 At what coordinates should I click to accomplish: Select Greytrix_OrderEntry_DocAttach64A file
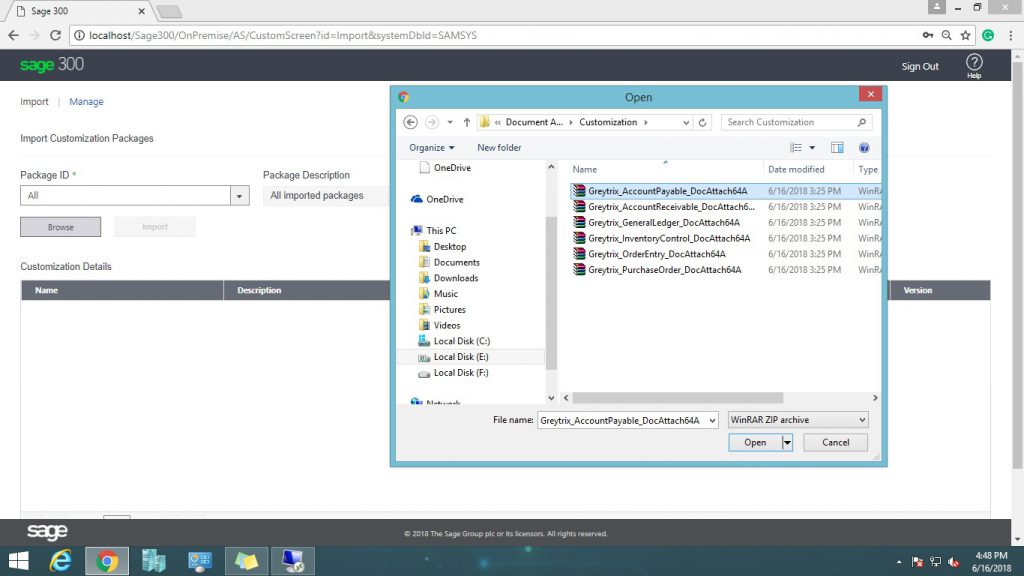tap(656, 254)
